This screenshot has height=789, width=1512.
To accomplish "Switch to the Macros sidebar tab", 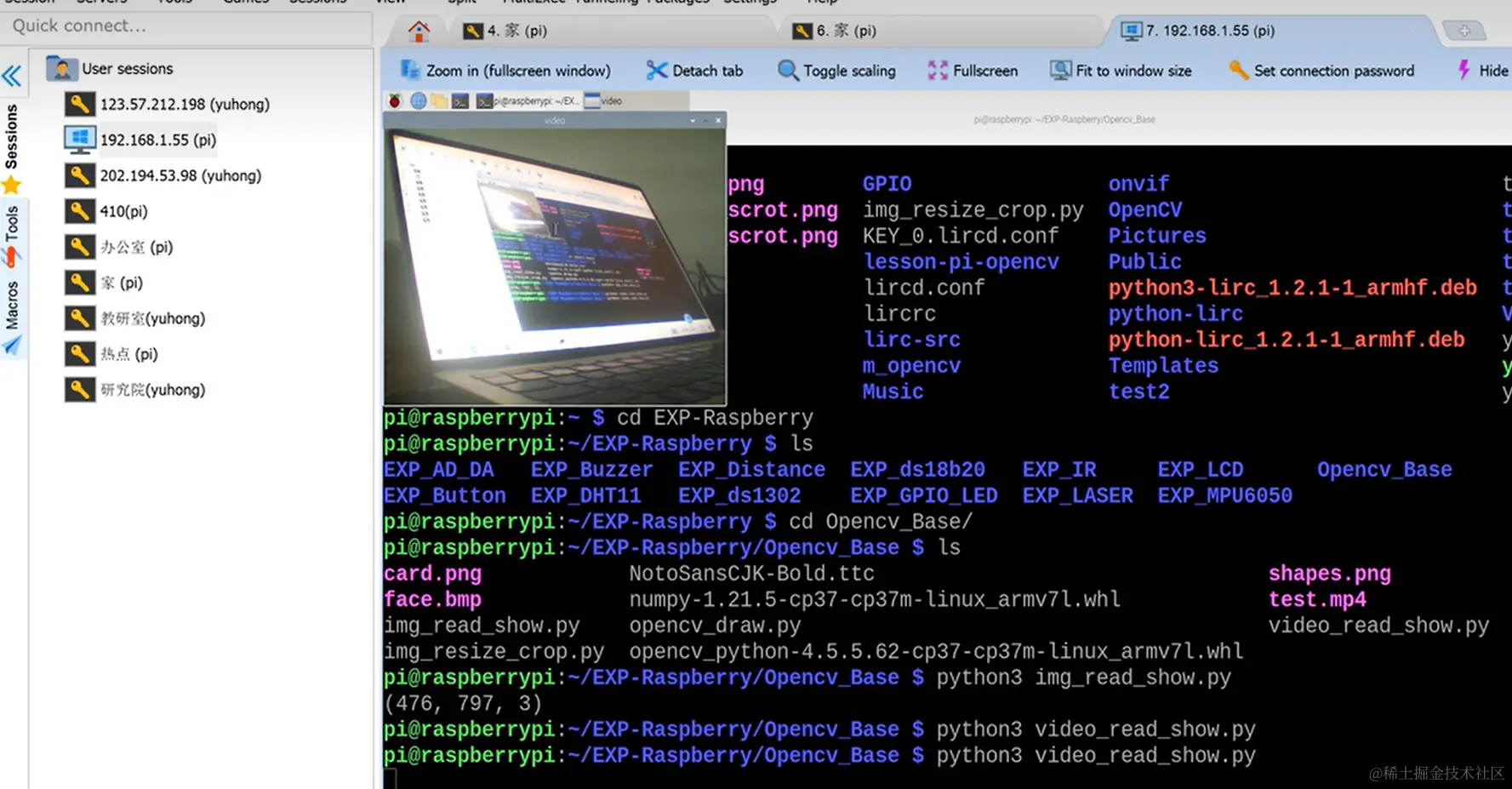I will (12, 305).
